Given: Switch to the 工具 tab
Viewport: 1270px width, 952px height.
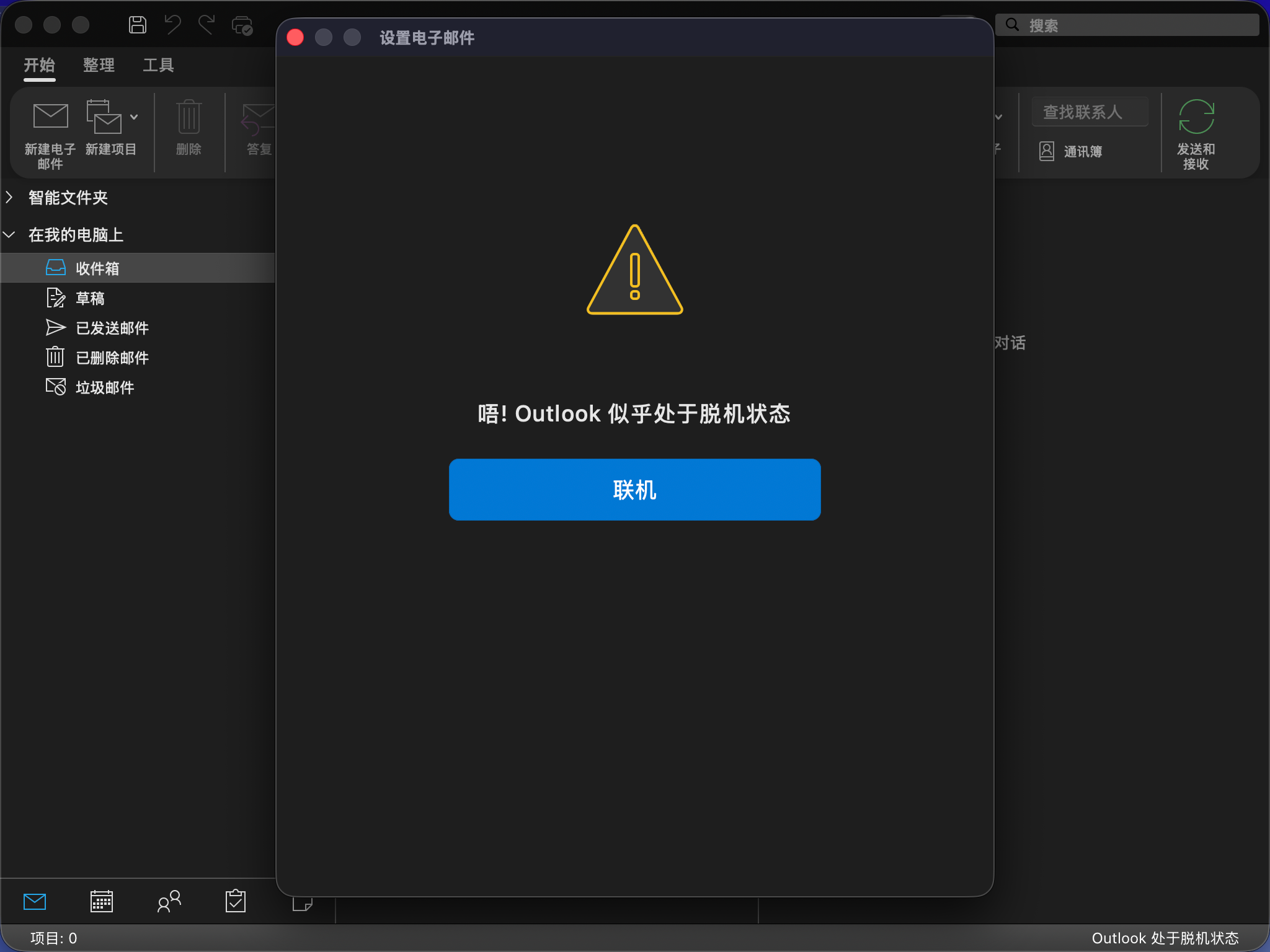Looking at the screenshot, I should click(159, 65).
